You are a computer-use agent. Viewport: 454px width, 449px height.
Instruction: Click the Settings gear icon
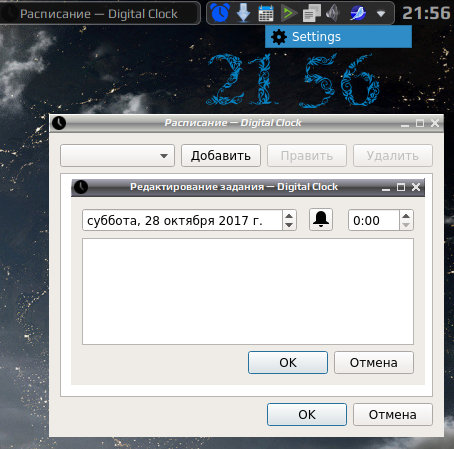coord(279,37)
